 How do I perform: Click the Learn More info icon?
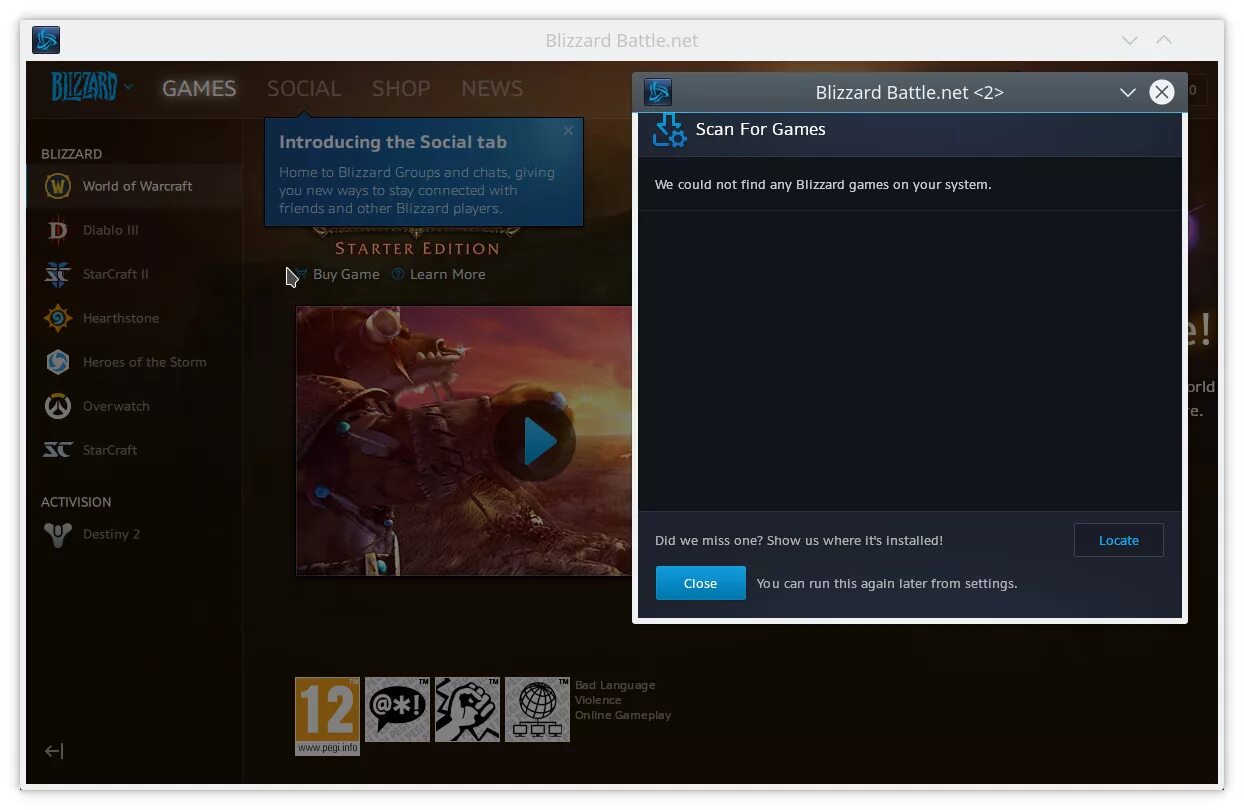(398, 274)
